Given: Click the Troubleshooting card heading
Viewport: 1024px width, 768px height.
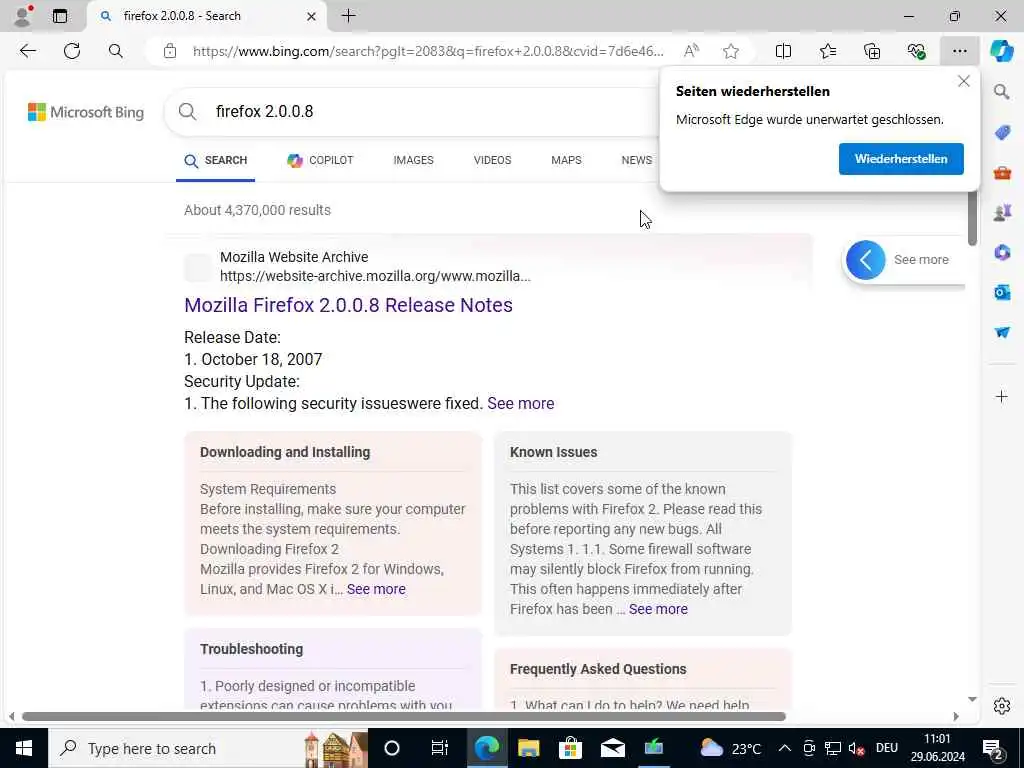Looking at the screenshot, I should tap(251, 649).
